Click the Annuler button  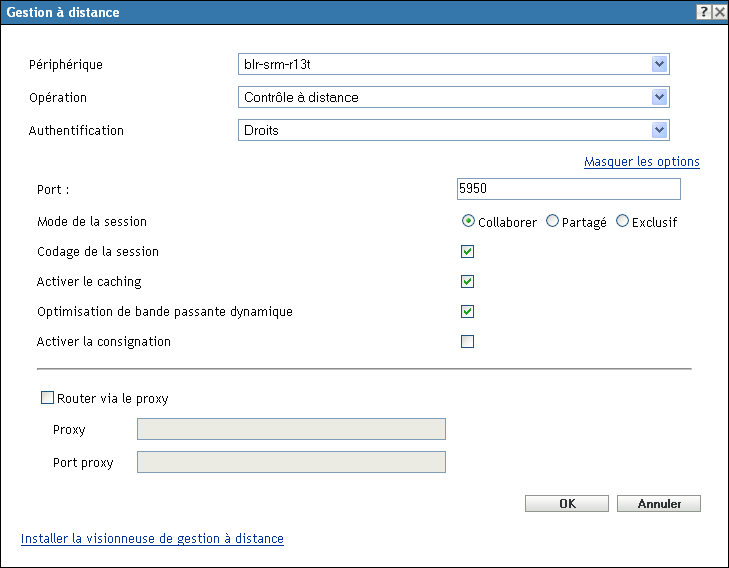tap(659, 504)
